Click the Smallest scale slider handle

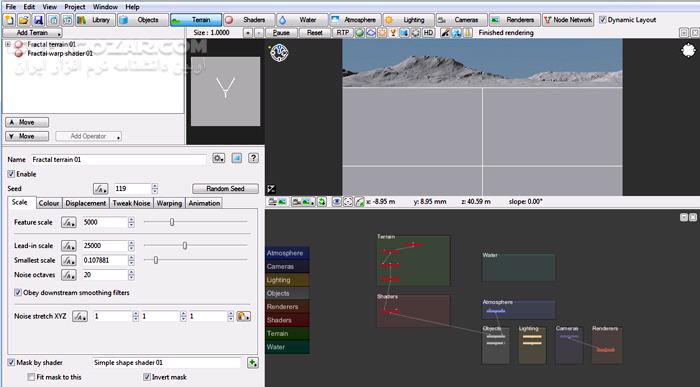[156, 260]
